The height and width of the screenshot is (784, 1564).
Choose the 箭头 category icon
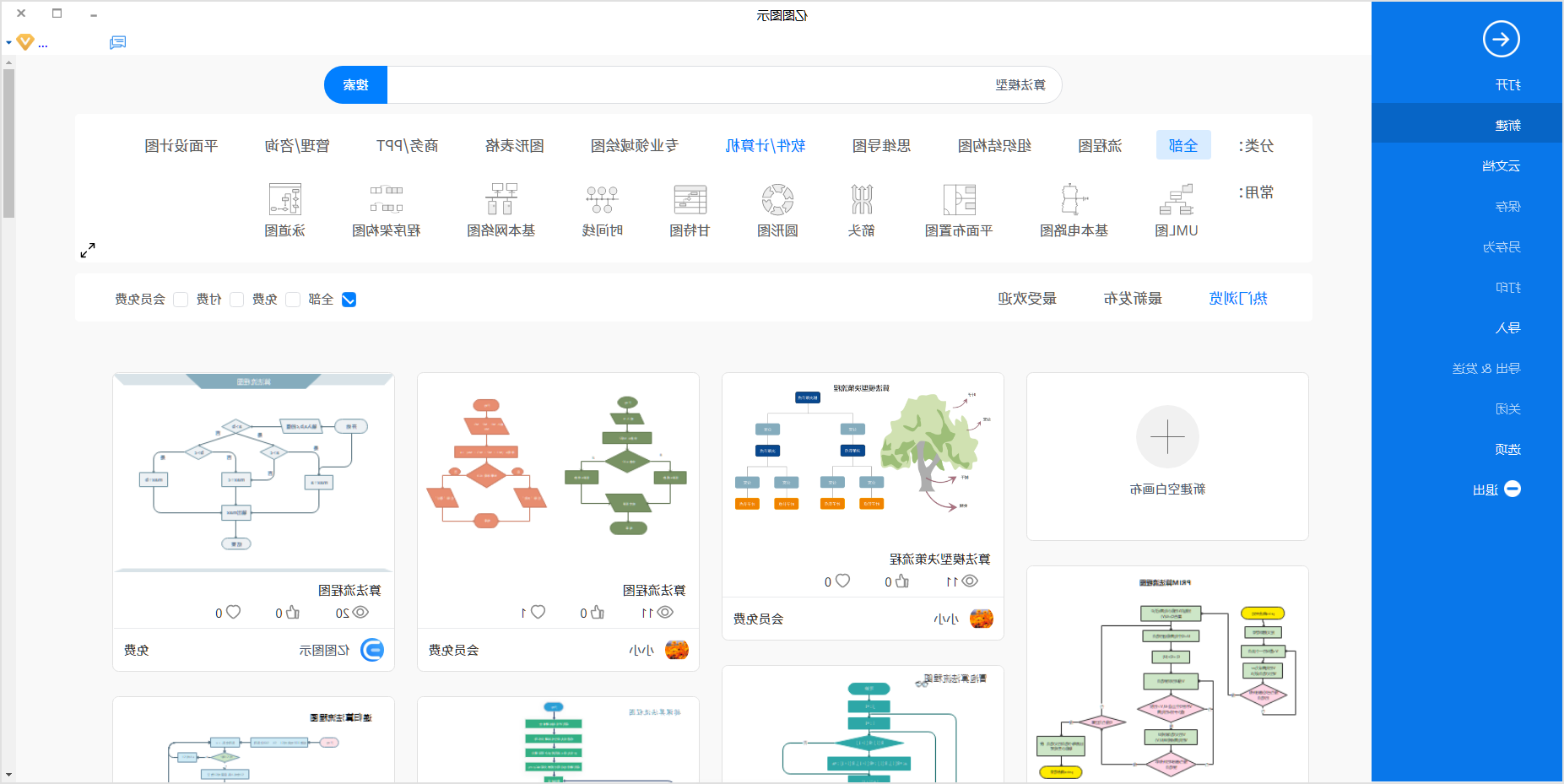861,199
